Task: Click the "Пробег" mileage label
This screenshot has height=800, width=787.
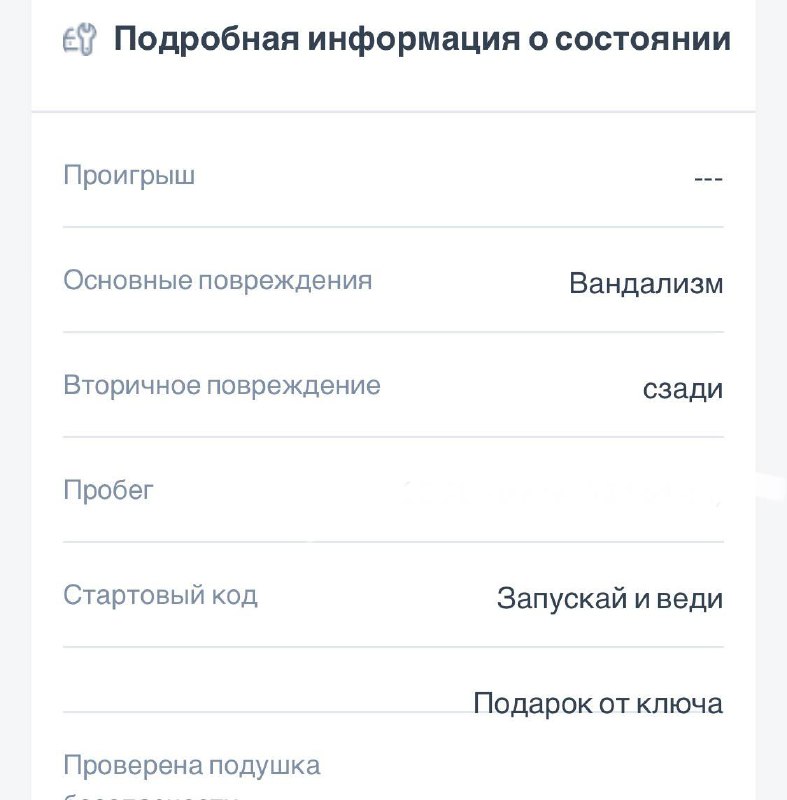Action: tap(108, 491)
